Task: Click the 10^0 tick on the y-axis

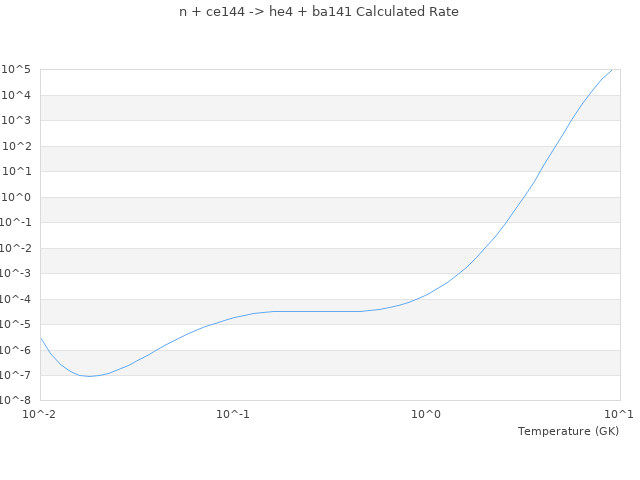Action: (x=17, y=197)
